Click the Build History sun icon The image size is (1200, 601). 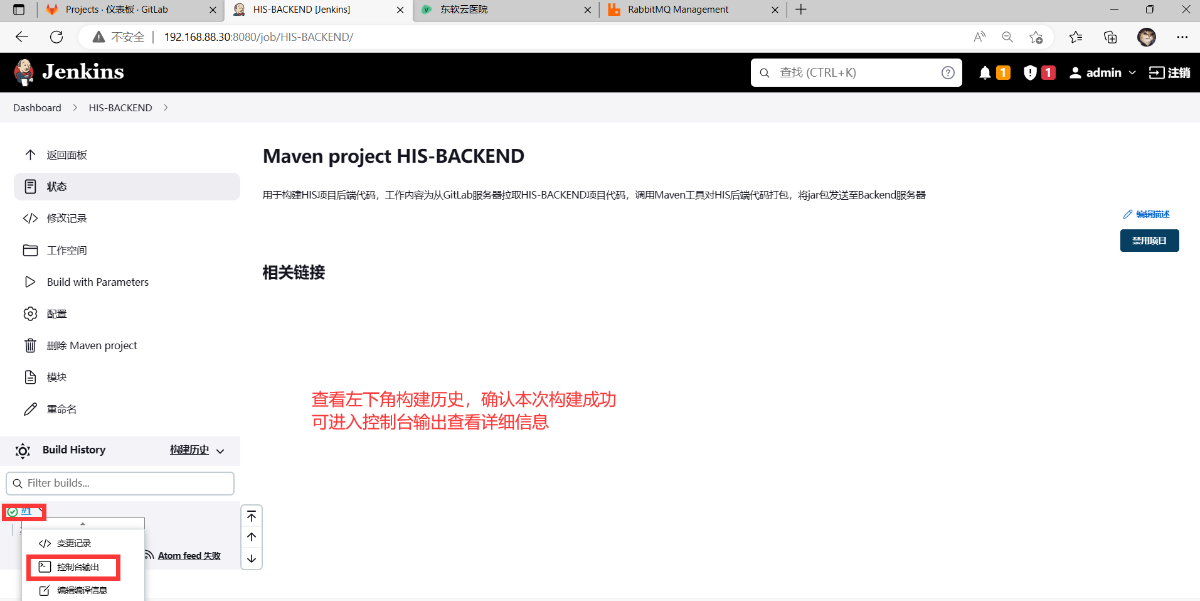(23, 451)
